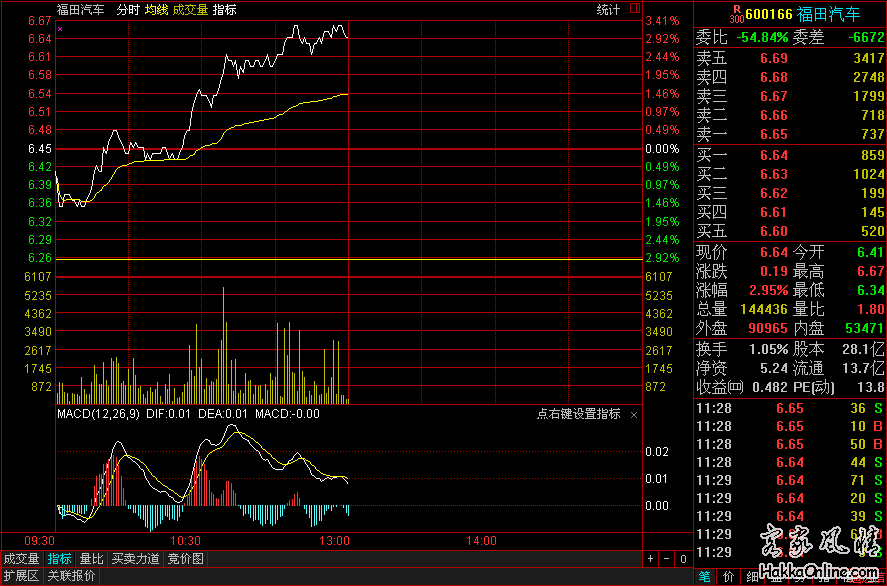Switch to the bottom 成交量 tab
Image resolution: width=887 pixels, height=586 pixels.
[21, 559]
